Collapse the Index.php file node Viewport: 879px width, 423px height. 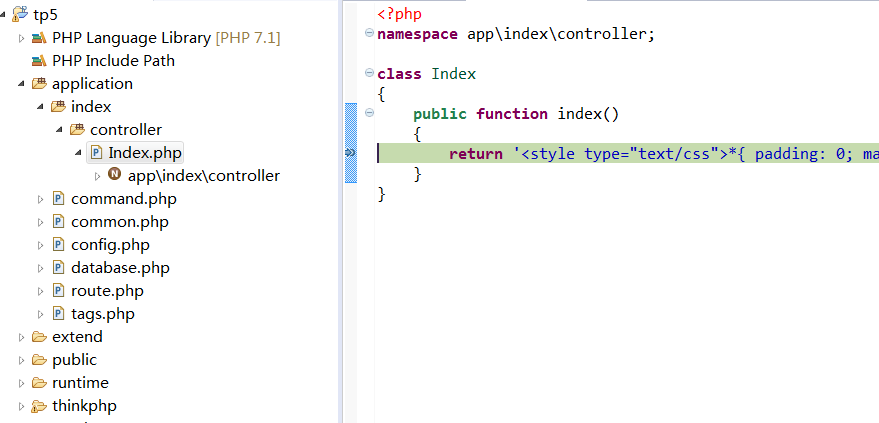click(78, 153)
